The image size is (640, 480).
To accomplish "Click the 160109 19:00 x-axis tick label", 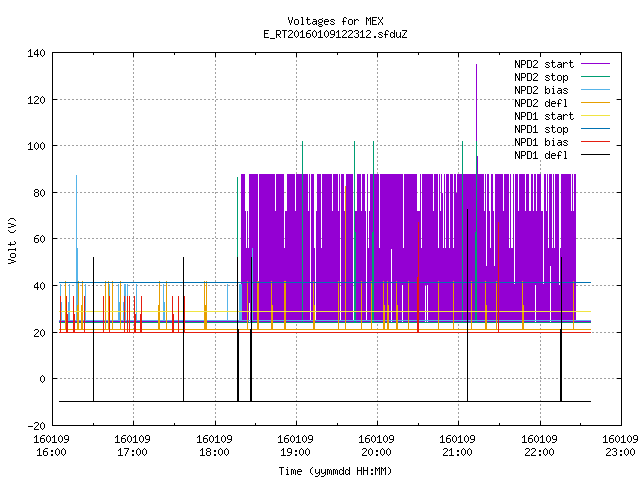I will 295,446.
